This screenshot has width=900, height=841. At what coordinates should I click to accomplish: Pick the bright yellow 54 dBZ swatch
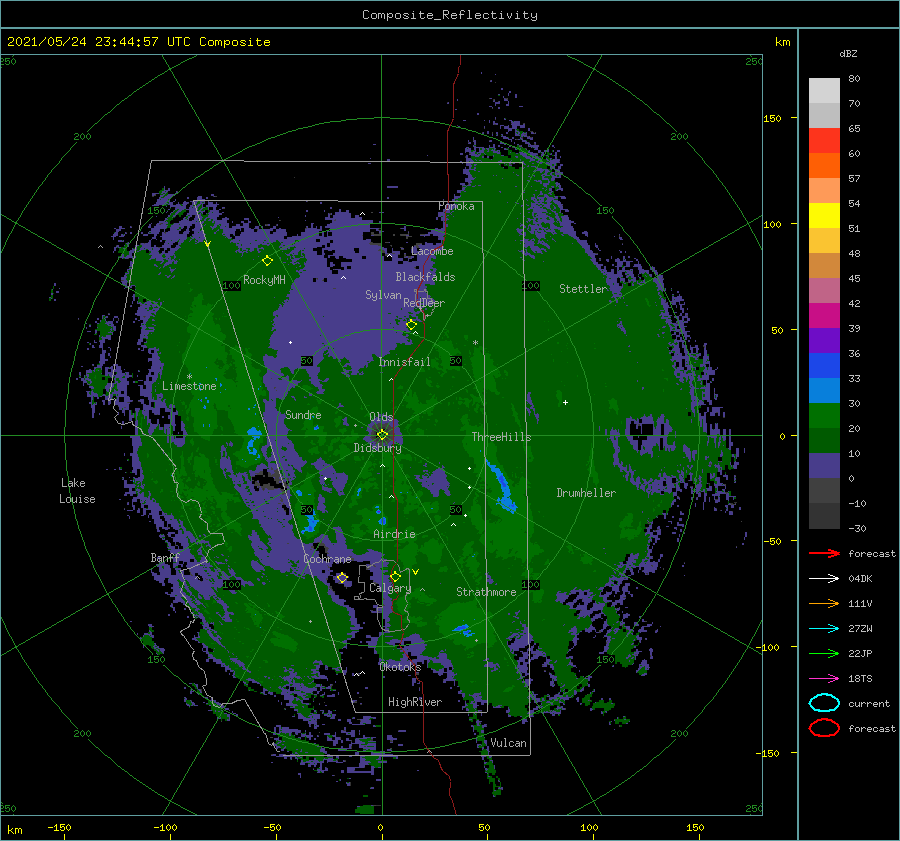(x=824, y=215)
